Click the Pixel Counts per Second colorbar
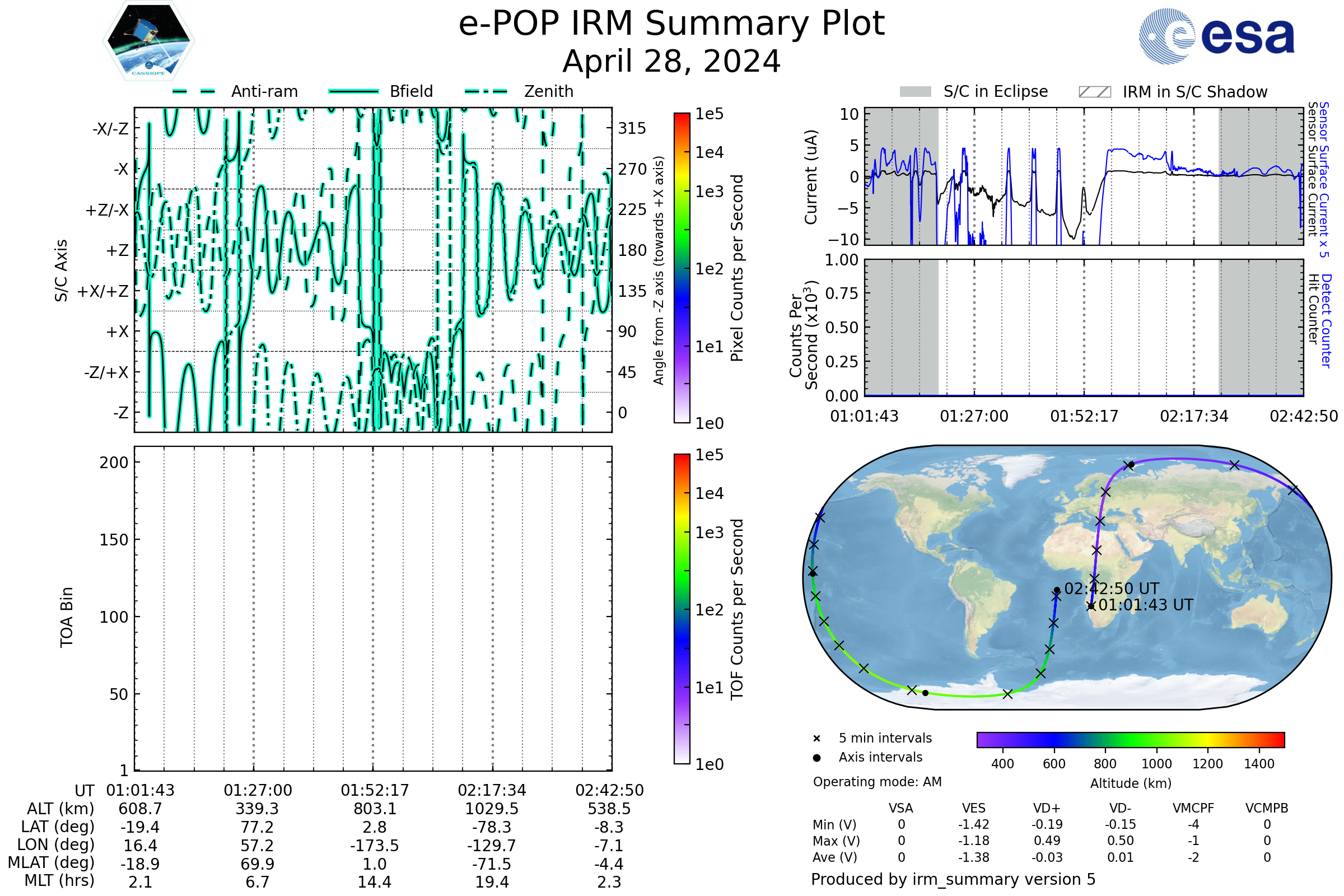Image resolution: width=1344 pixels, height=896 pixels. coord(682,268)
